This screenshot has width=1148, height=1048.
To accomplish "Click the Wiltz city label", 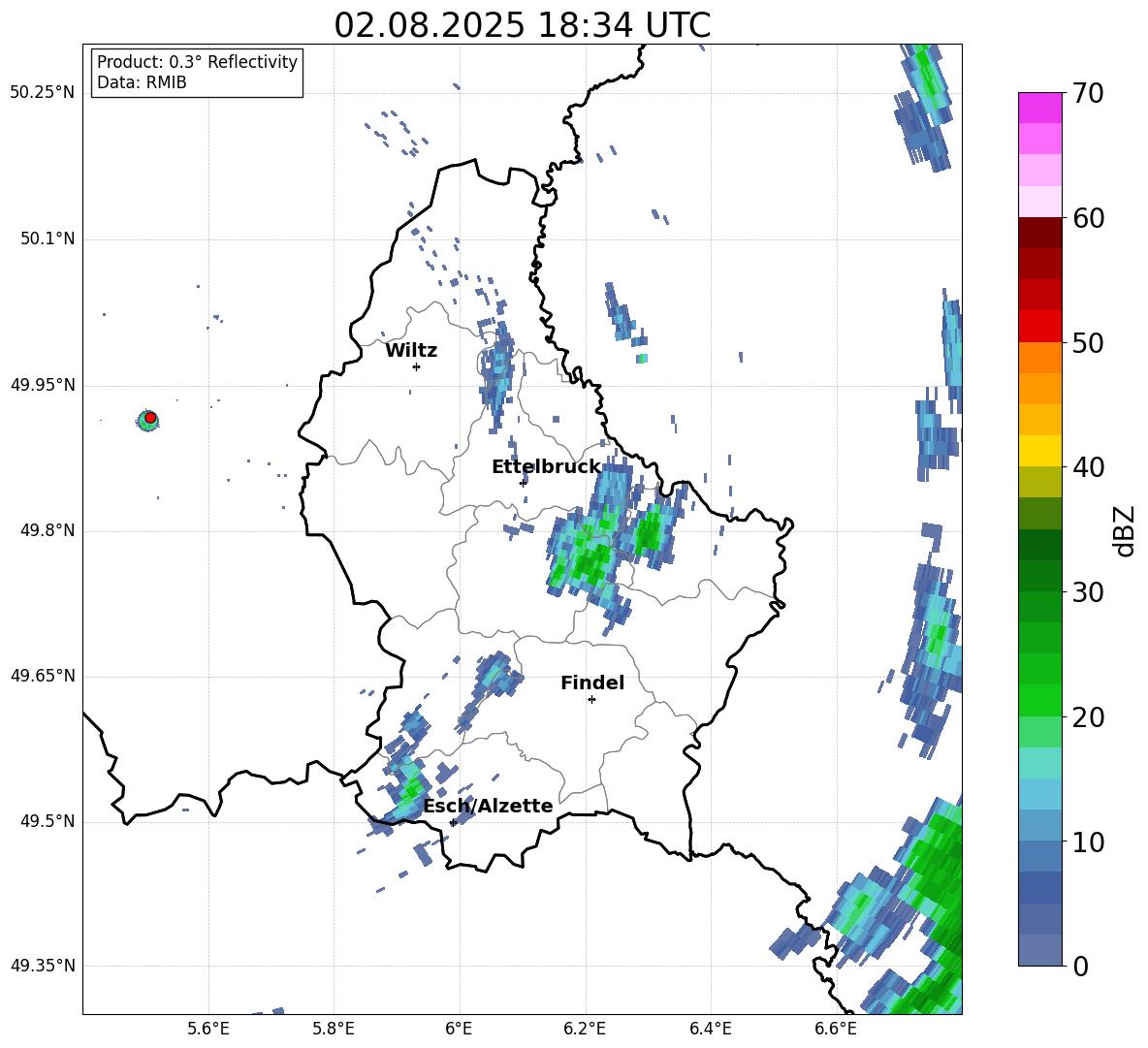I will pos(411,351).
